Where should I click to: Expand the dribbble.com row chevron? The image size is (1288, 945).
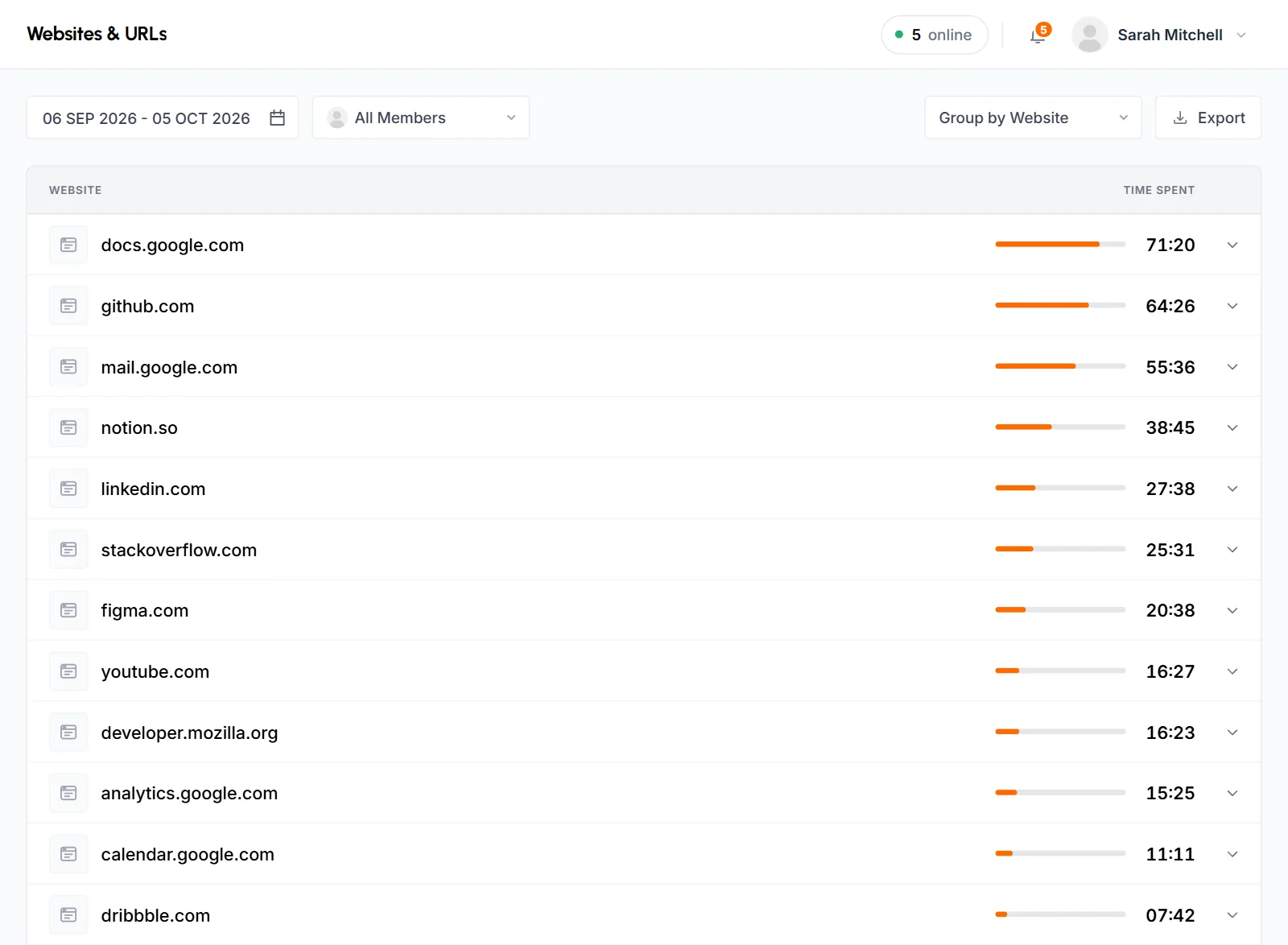pos(1232,915)
